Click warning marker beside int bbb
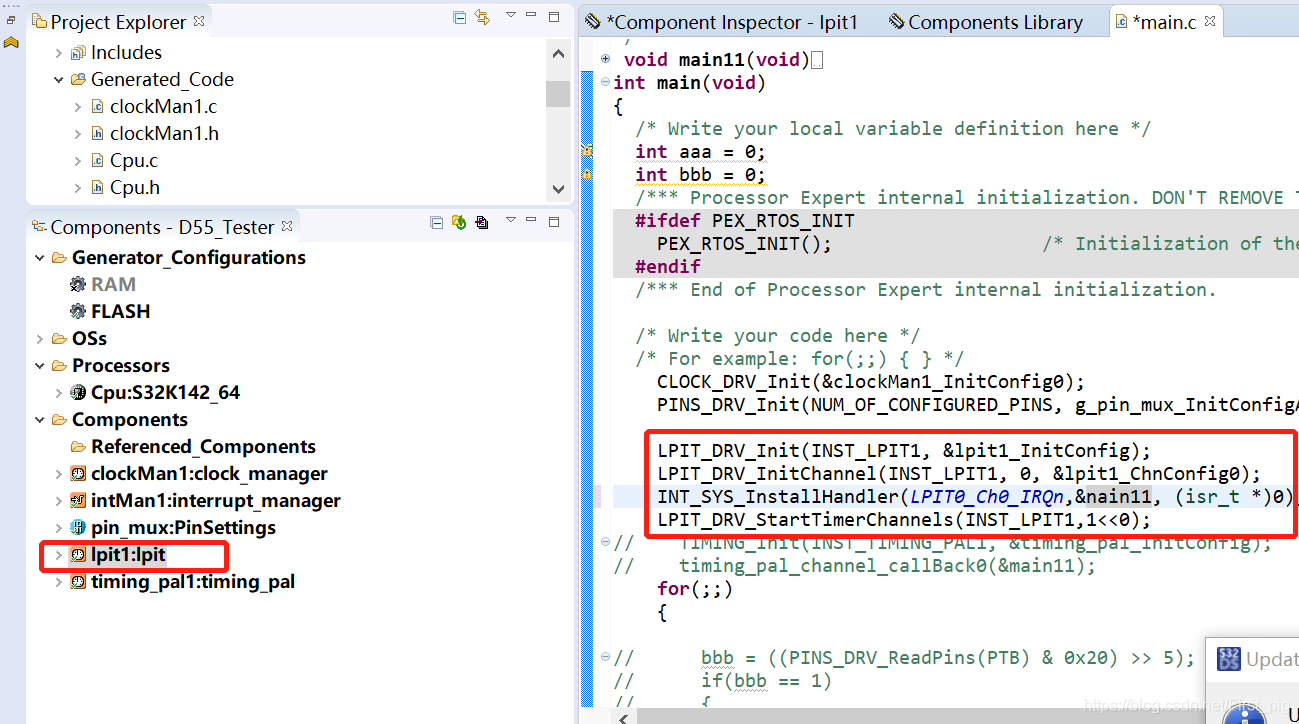Viewport: 1299px width, 724px height. 588,174
